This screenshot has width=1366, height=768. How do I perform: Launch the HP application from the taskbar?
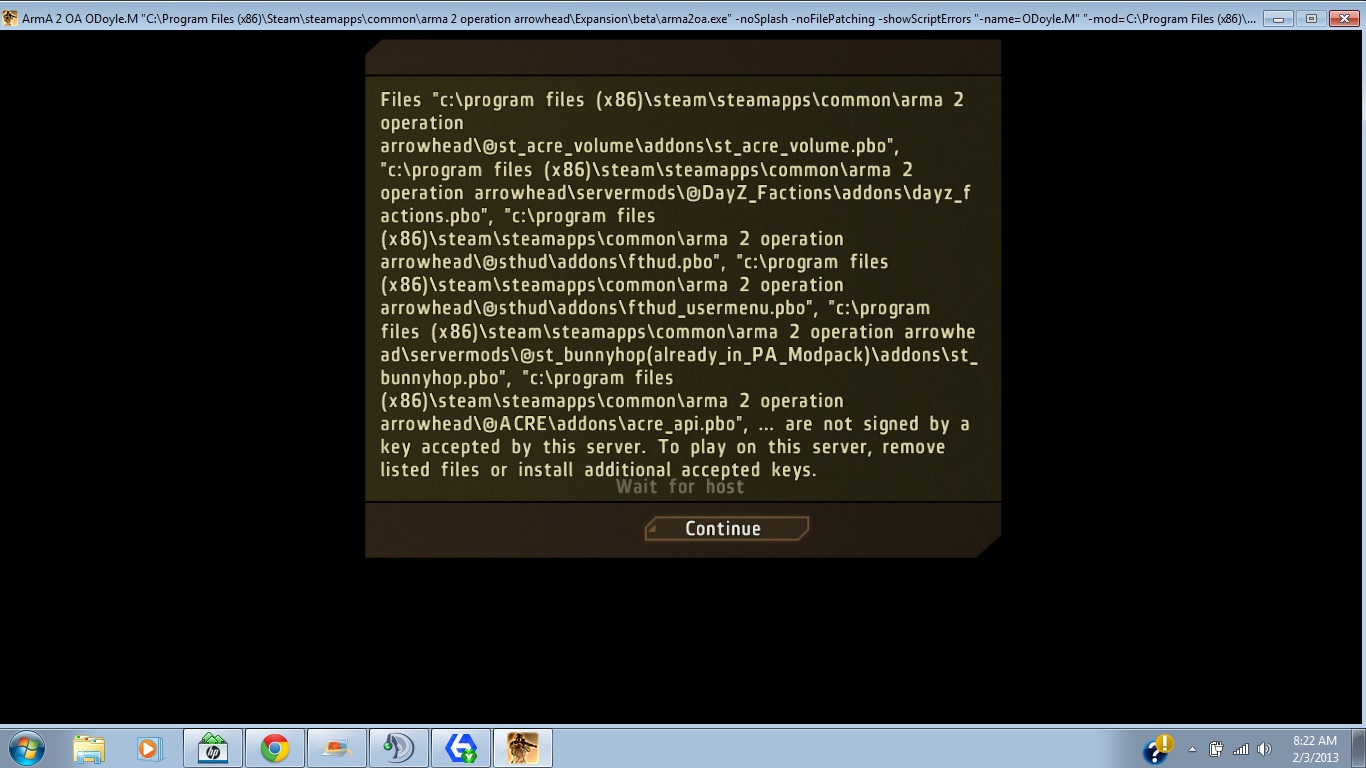(213, 747)
